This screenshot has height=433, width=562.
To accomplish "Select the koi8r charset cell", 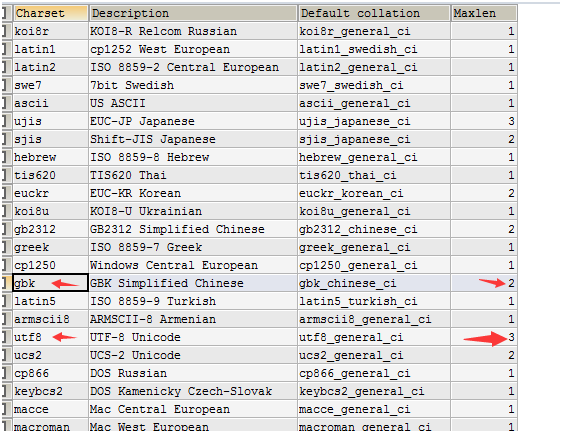I will tap(51, 31).
